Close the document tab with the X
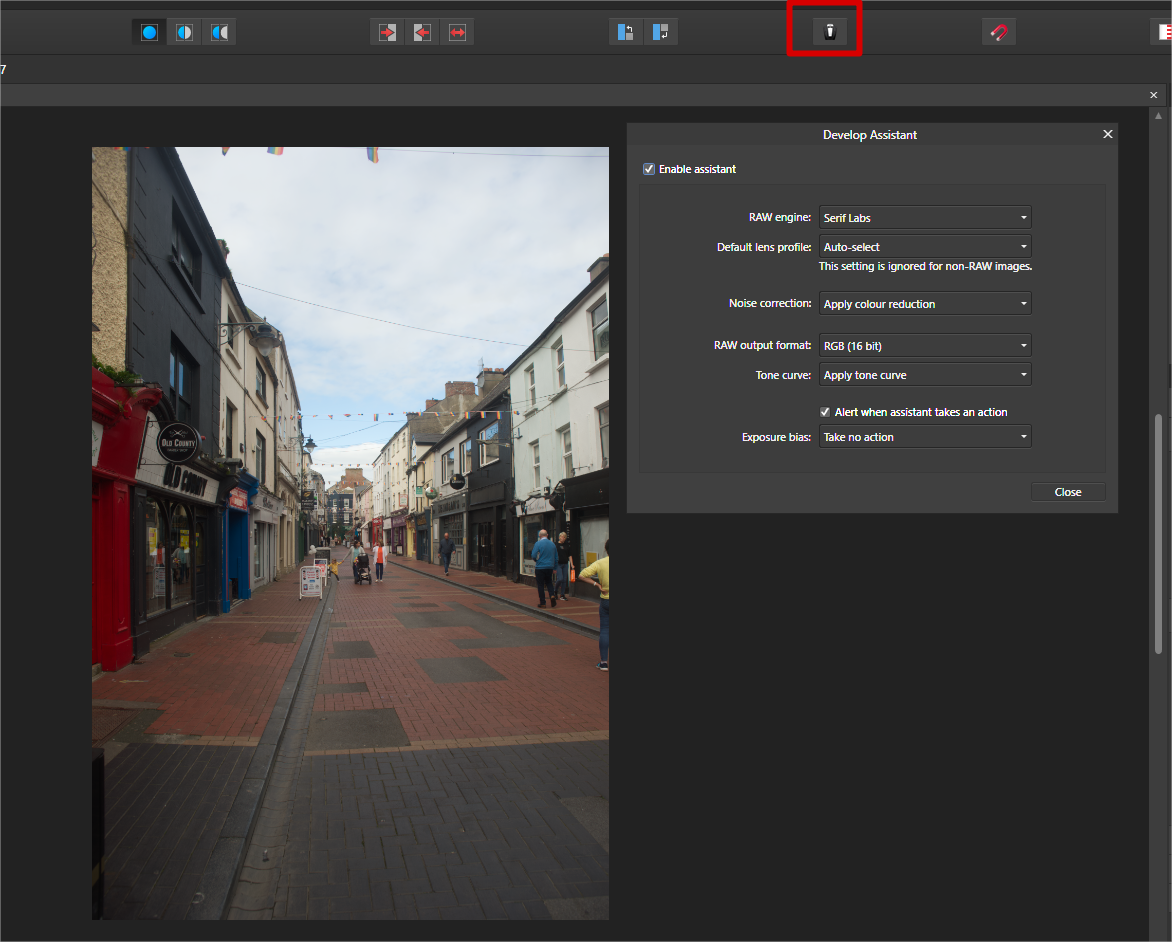Viewport: 1172px width, 942px height. tap(1153, 95)
